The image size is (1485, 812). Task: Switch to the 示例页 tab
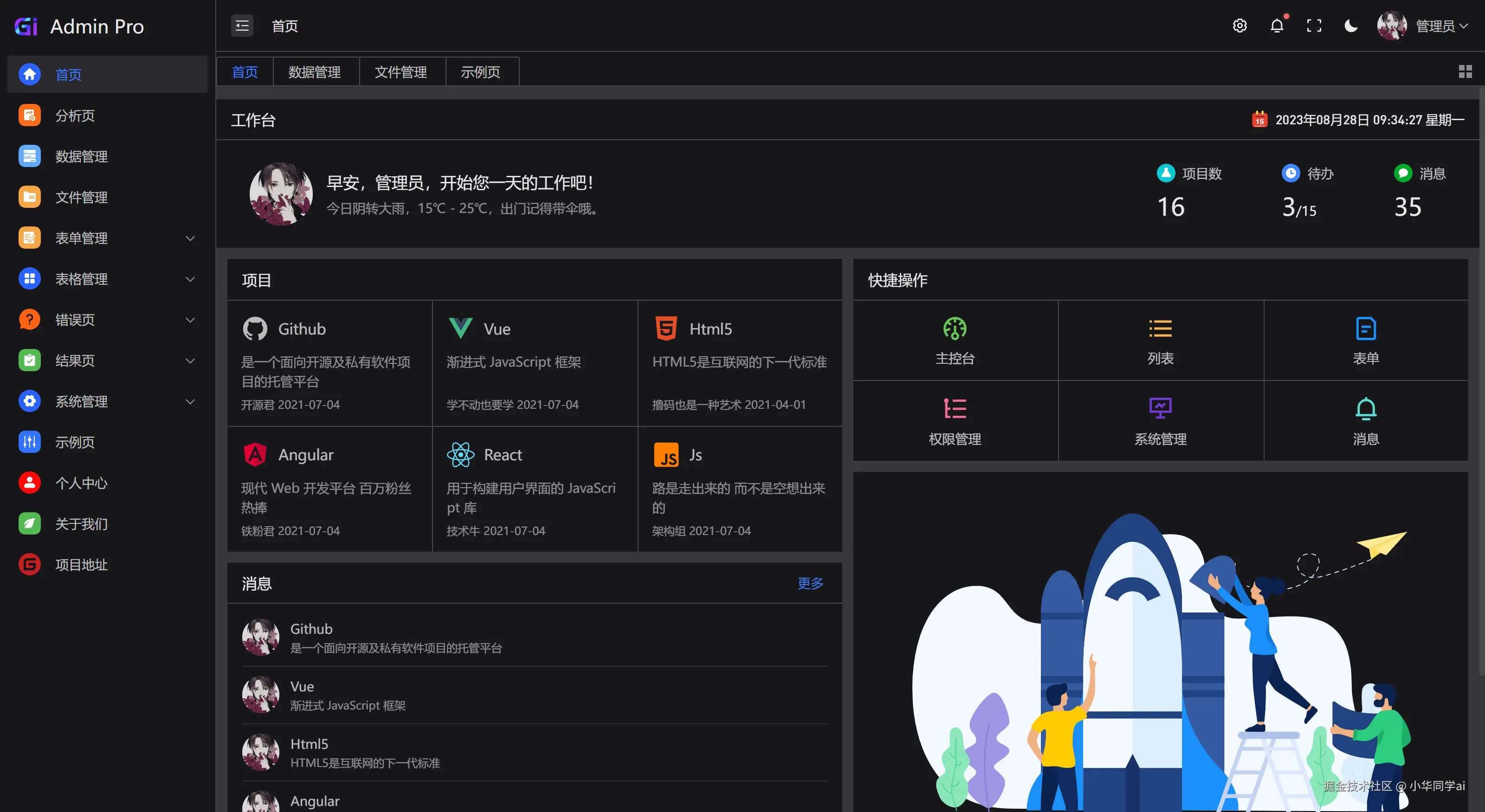pos(480,72)
